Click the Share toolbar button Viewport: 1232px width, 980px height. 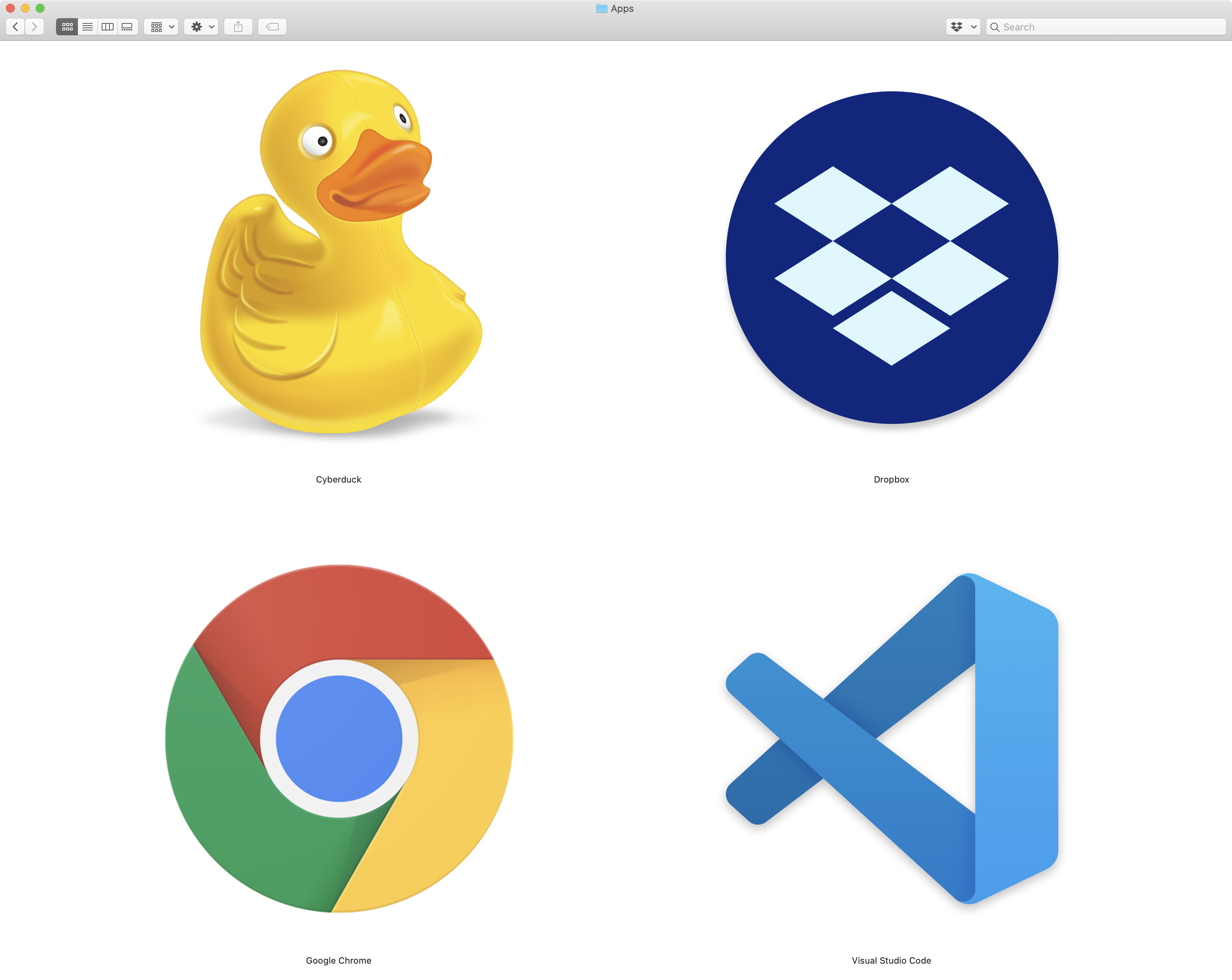pos(238,27)
